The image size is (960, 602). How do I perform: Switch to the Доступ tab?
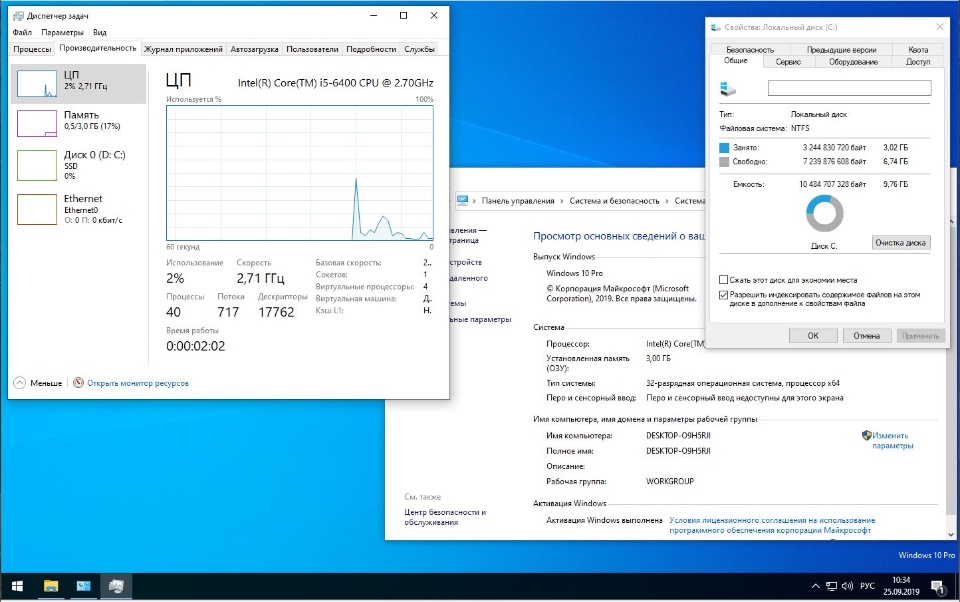click(x=918, y=62)
